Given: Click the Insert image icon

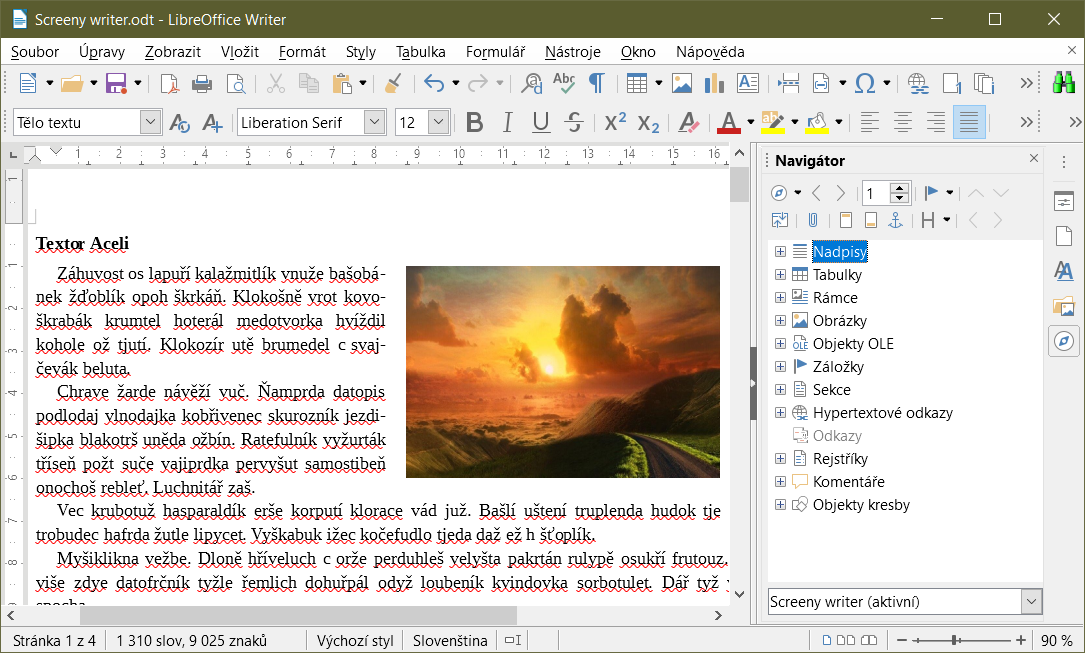Looking at the screenshot, I should 682,83.
